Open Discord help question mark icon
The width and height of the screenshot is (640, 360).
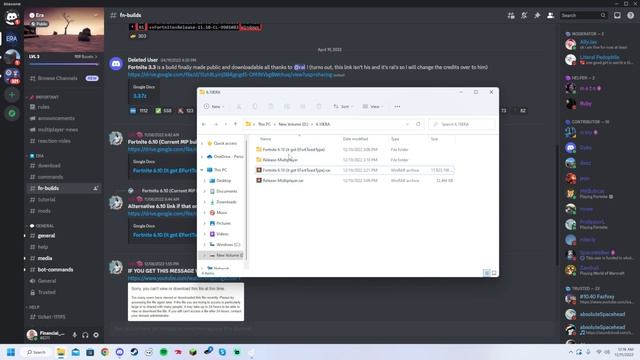[x=631, y=16]
